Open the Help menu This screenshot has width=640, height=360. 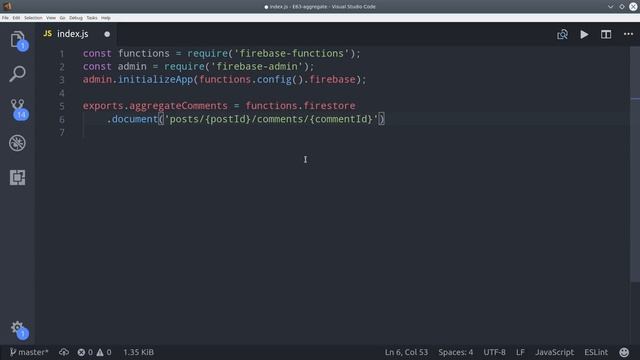pyautogui.click(x=106, y=18)
